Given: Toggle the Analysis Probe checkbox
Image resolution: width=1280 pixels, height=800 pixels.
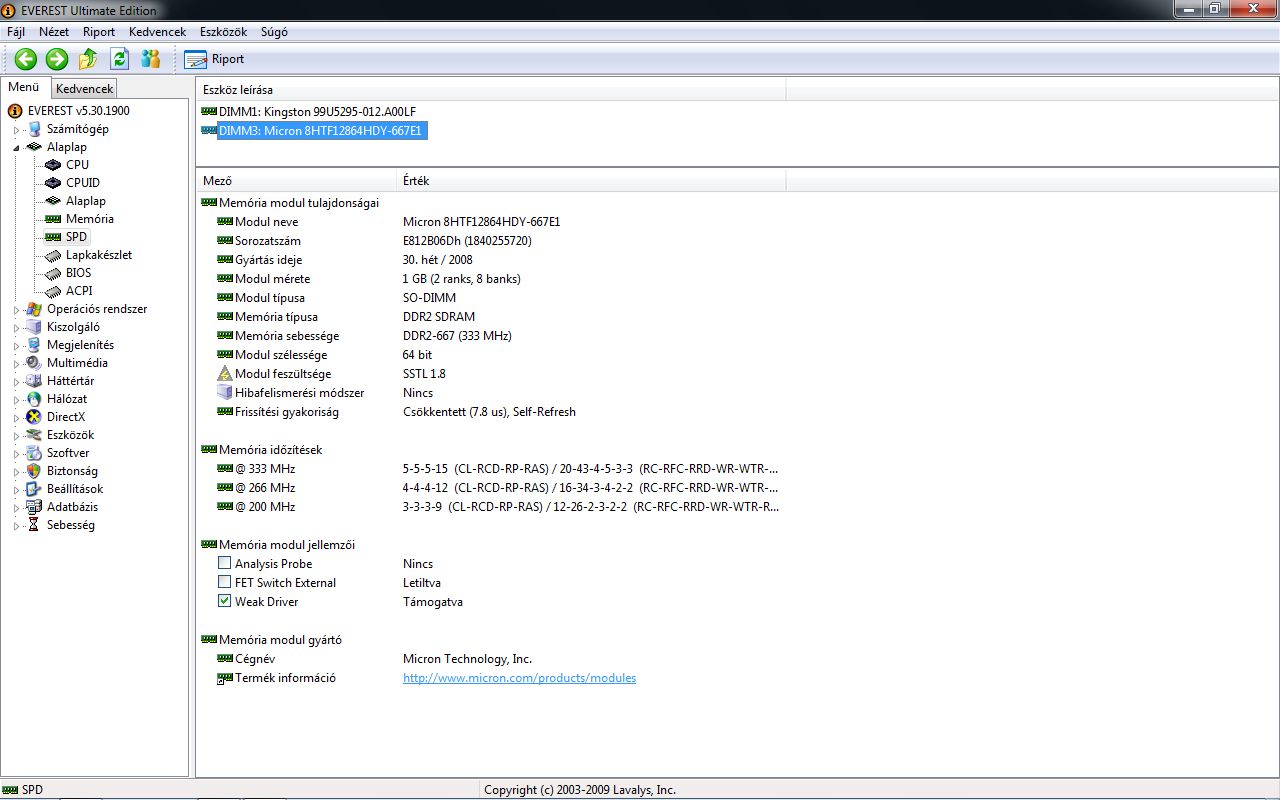Looking at the screenshot, I should (x=225, y=564).
